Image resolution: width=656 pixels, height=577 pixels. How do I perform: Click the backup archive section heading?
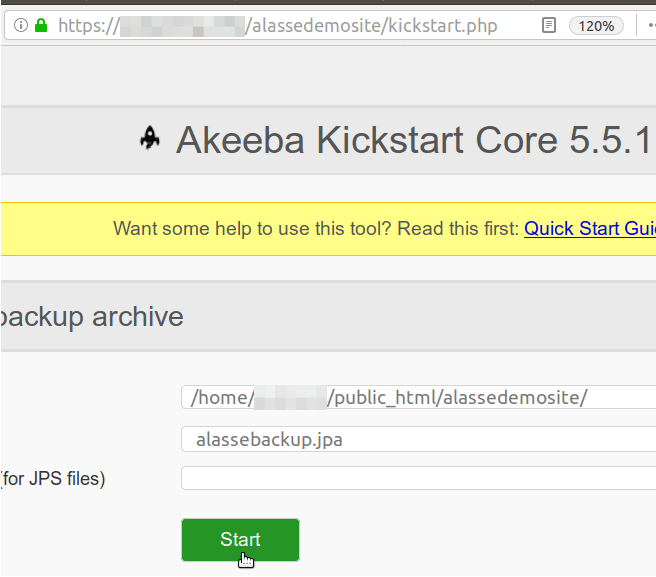(x=92, y=317)
